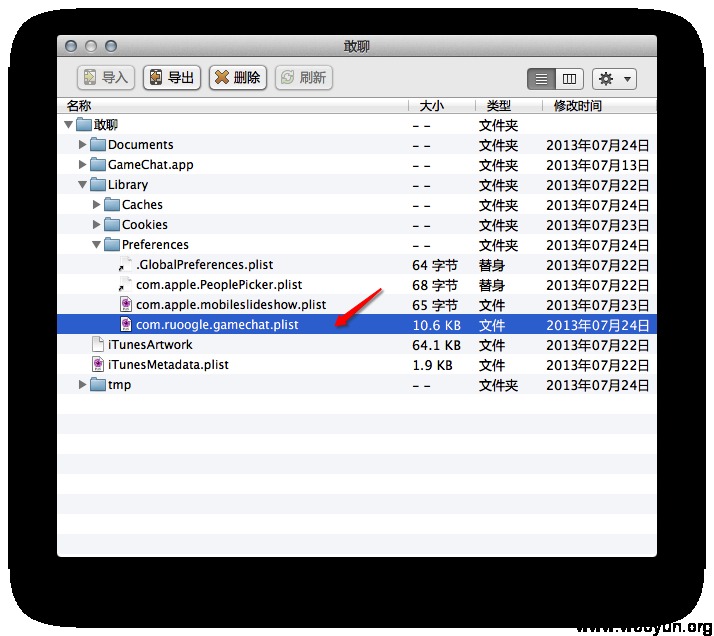This screenshot has width=714, height=636.
Task: Click the Documents folder icon
Action: point(98,144)
